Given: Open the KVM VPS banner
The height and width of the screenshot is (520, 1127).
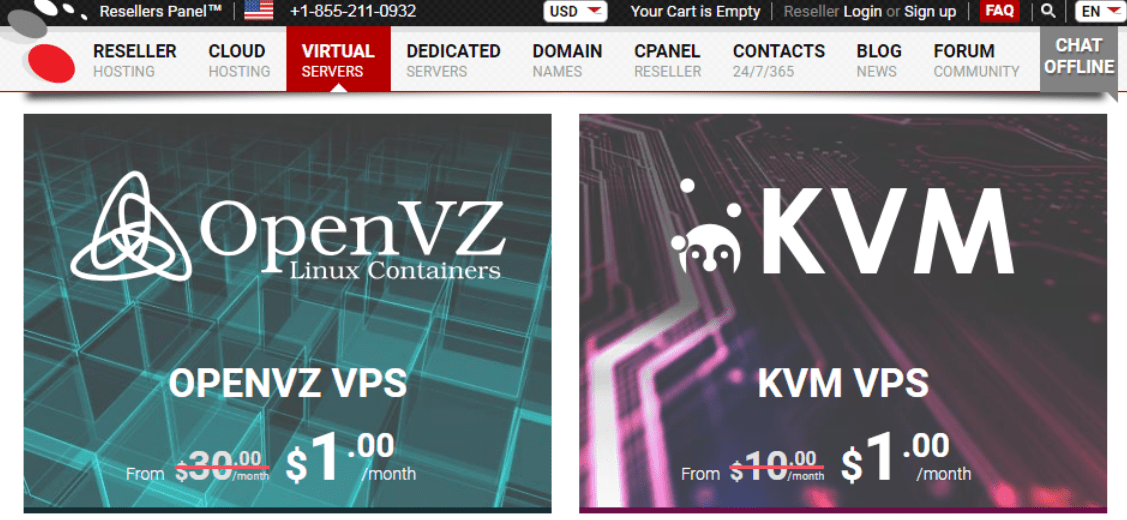Looking at the screenshot, I should (843, 313).
